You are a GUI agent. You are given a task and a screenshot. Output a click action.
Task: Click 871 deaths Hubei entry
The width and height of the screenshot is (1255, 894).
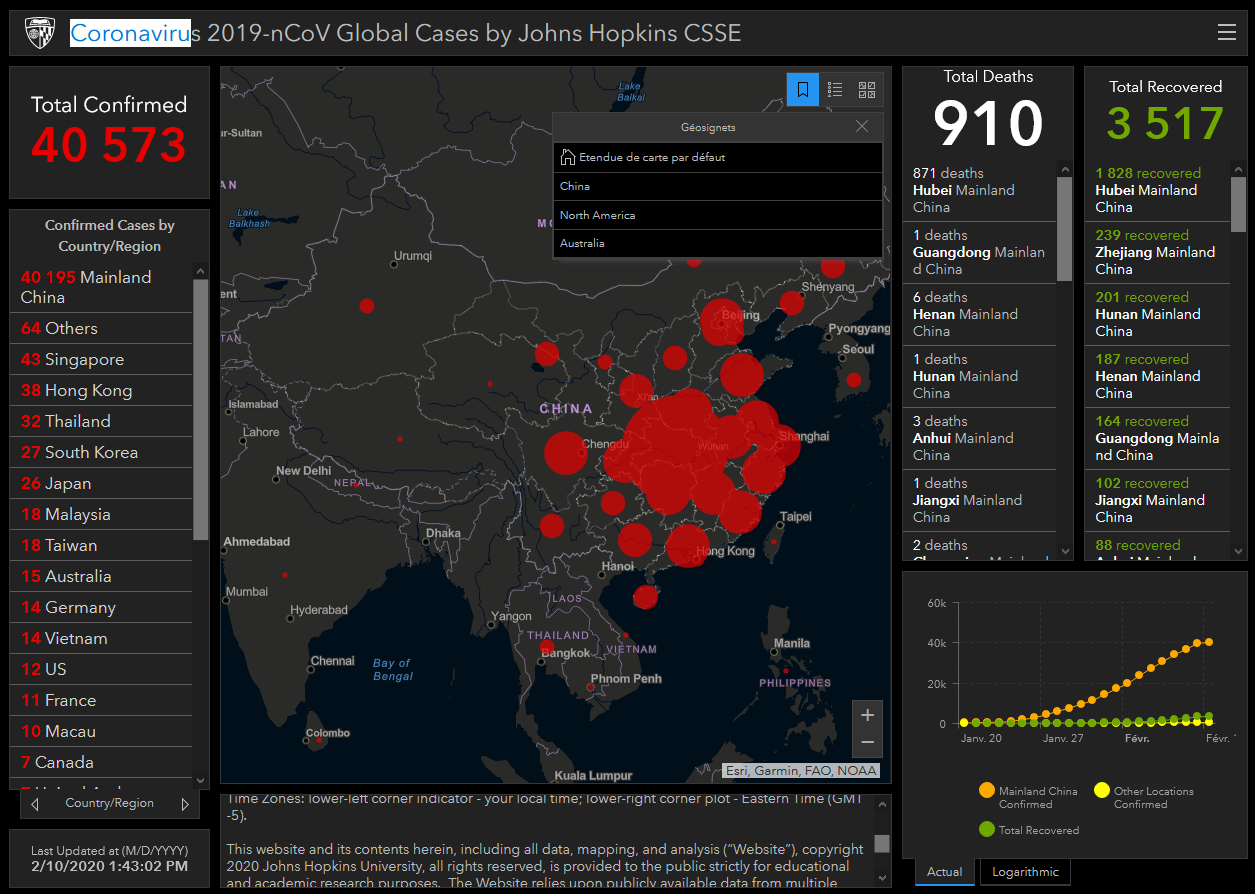coord(979,190)
